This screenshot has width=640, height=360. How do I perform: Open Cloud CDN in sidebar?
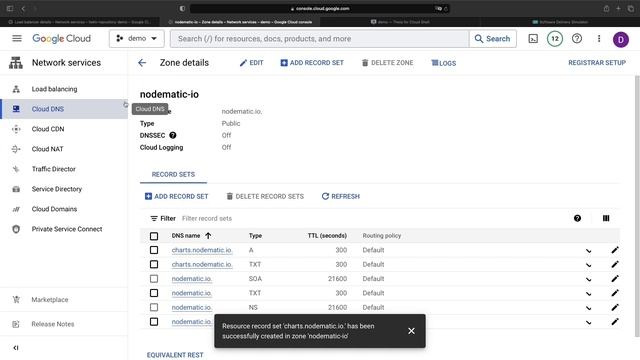(64, 129)
